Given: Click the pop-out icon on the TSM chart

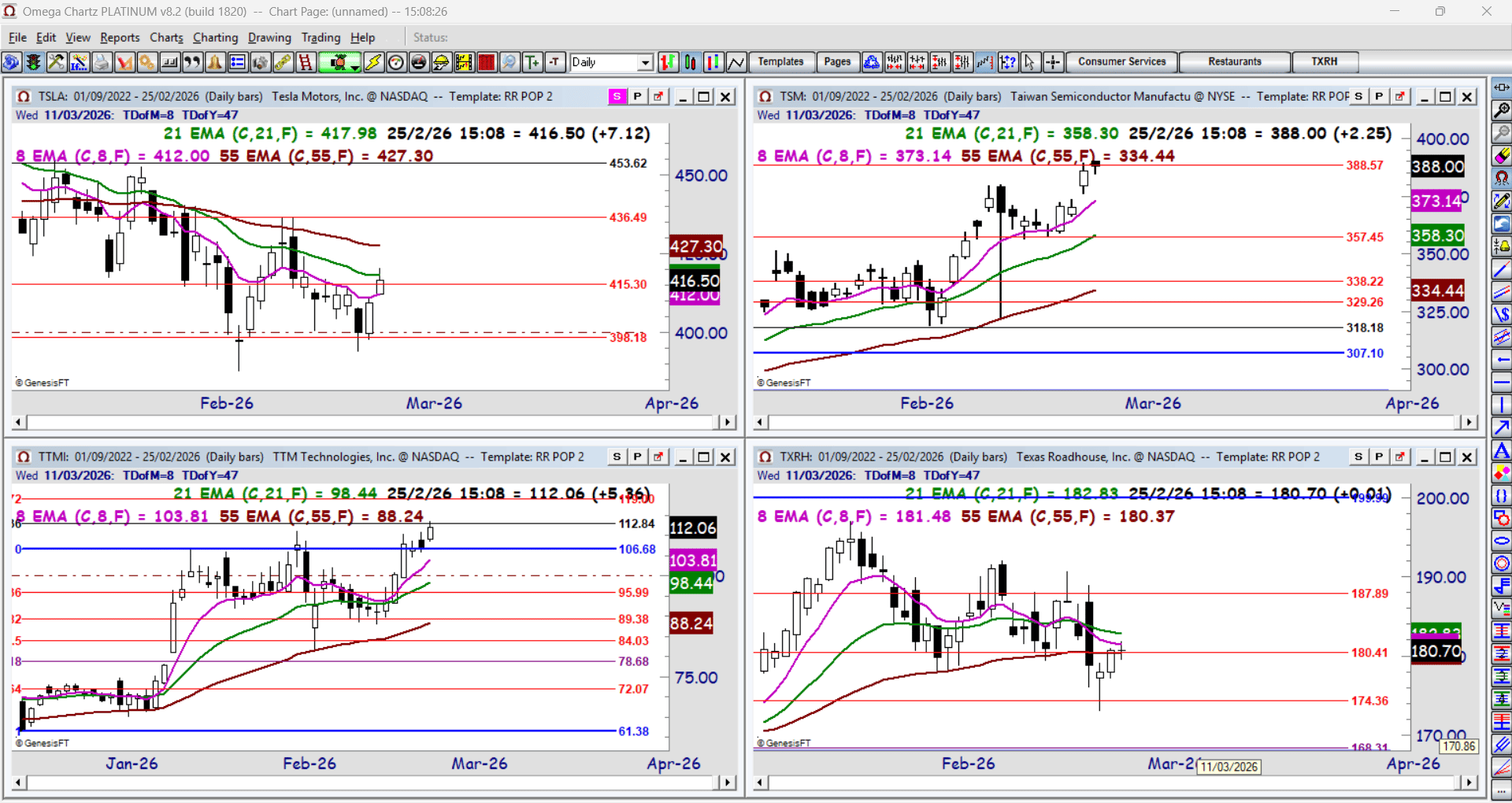Looking at the screenshot, I should tap(1399, 96).
